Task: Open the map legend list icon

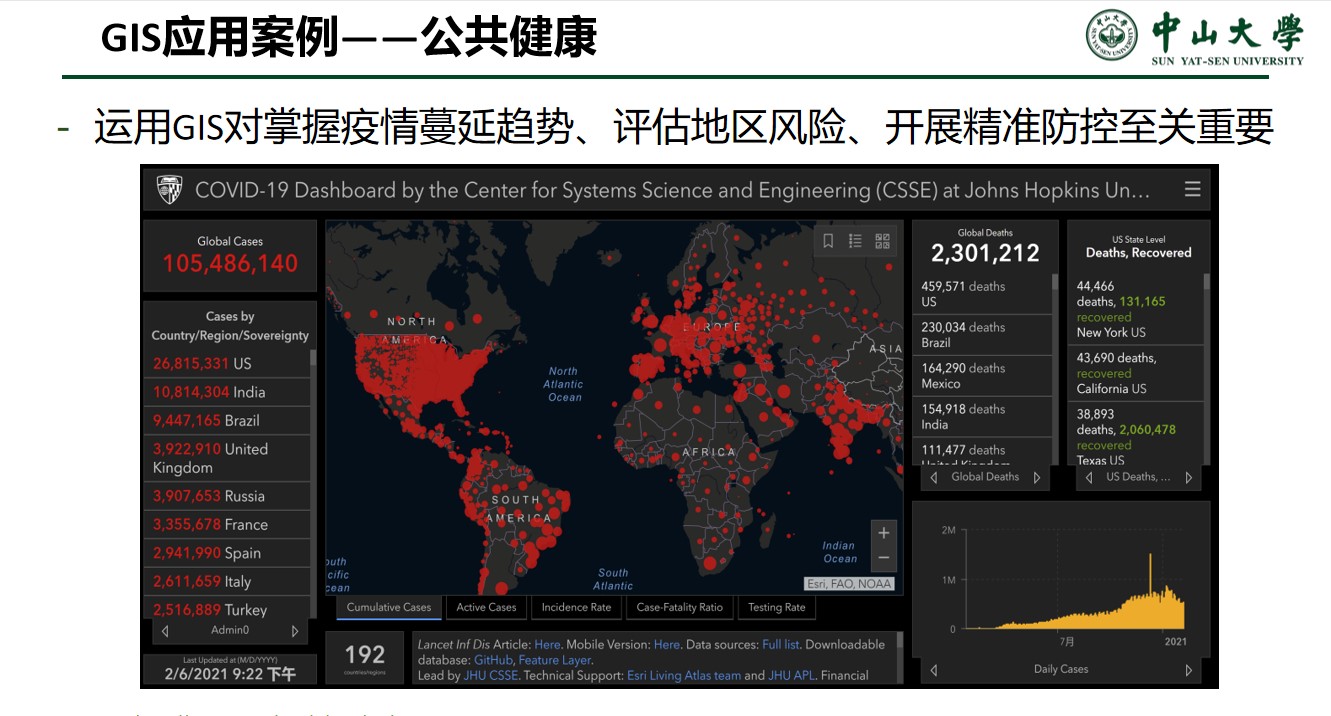Action: pyautogui.click(x=855, y=241)
